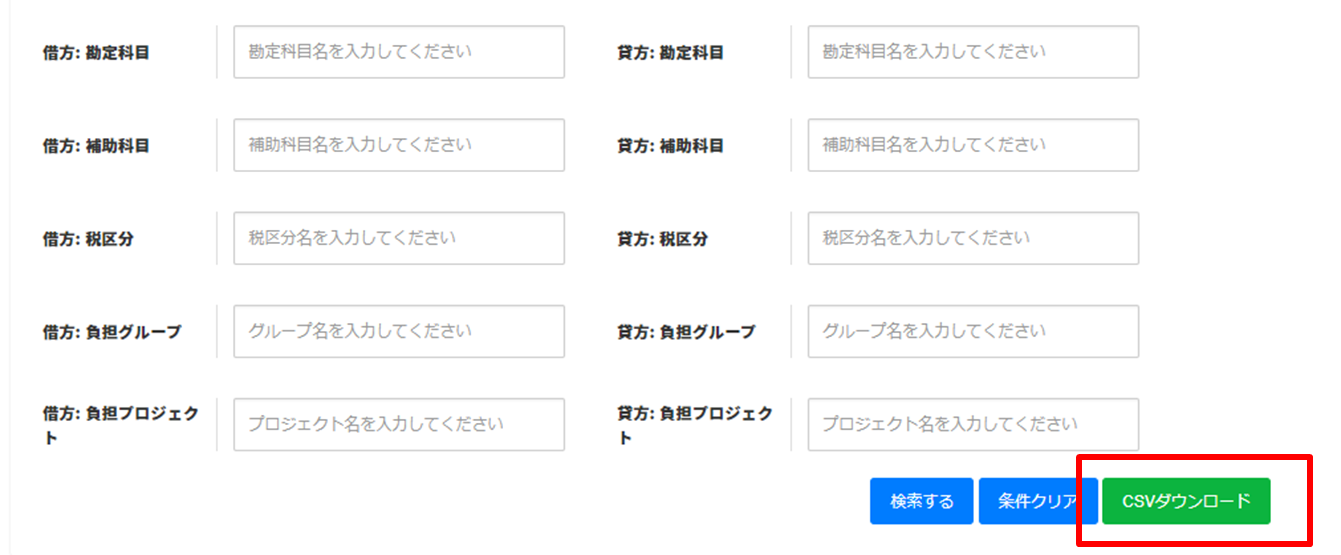Click the 検索する search button
This screenshot has height=555, width=1341.
921,501
